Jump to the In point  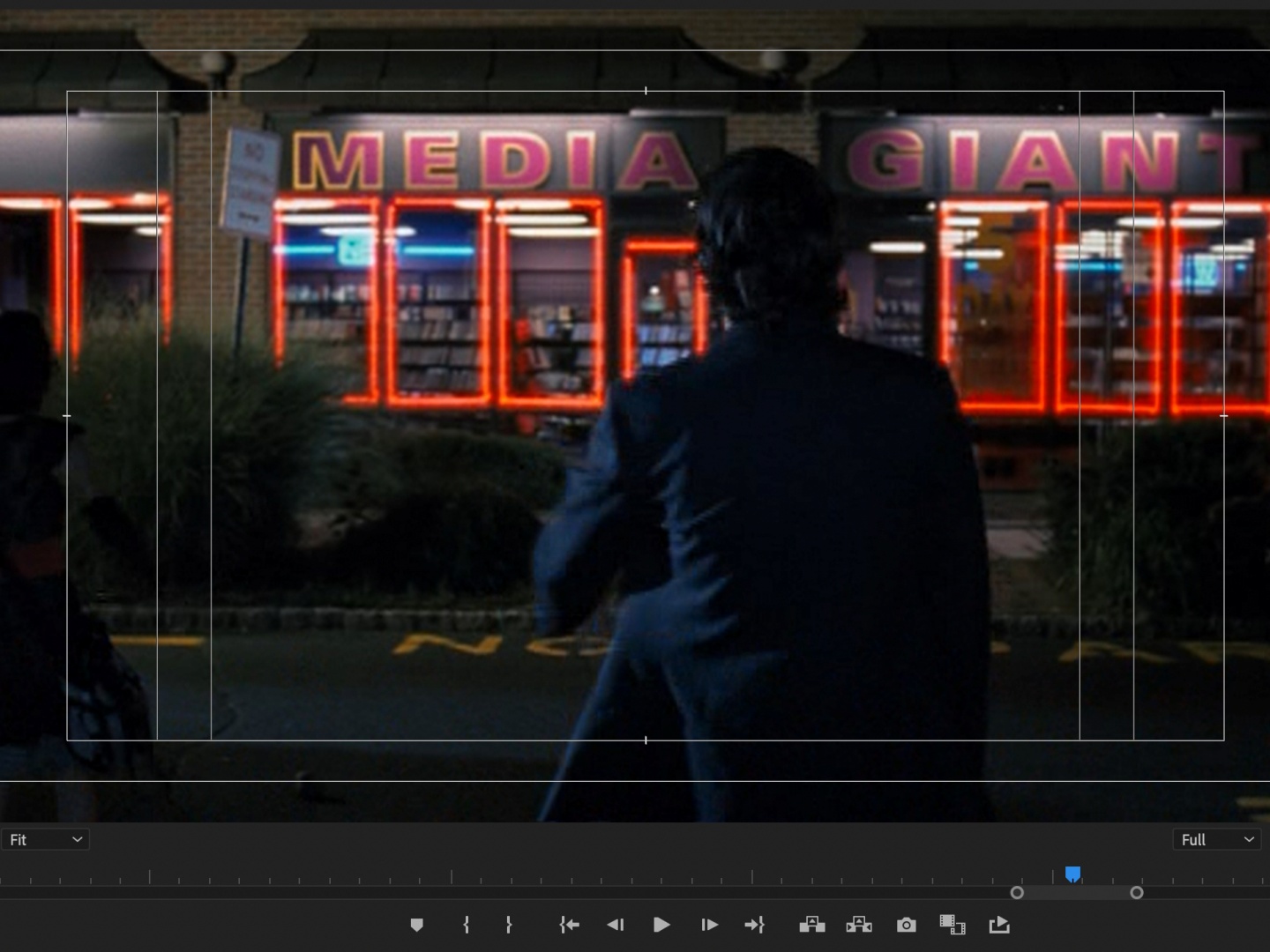point(569,925)
